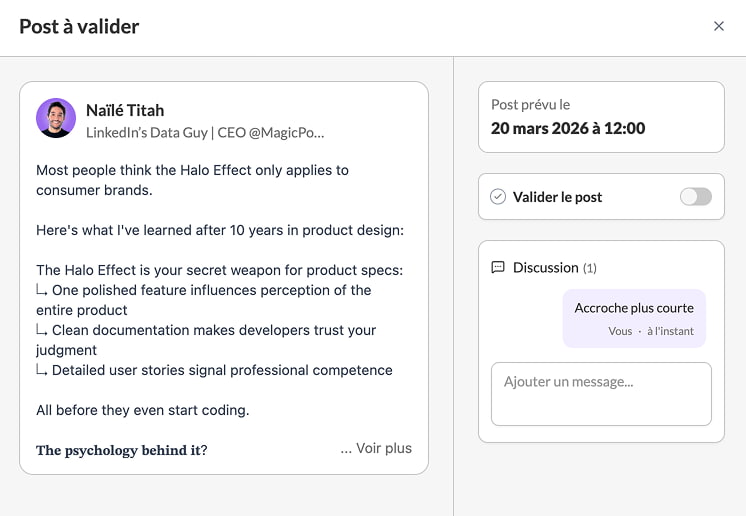The width and height of the screenshot is (746, 516).
Task: Click the "Here's what I've learned" sentence
Action: pos(220,230)
